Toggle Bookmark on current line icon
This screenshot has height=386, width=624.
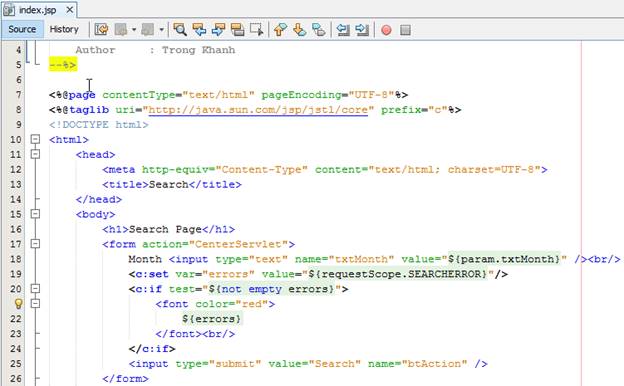(319, 29)
